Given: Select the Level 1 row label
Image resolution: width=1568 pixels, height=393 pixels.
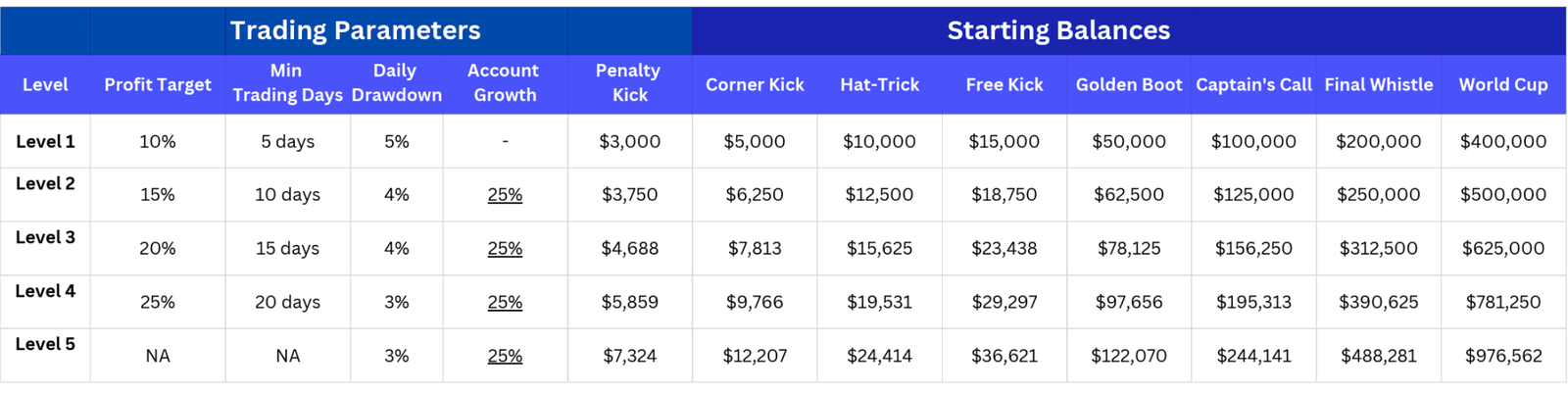Looking at the screenshot, I should (45, 141).
